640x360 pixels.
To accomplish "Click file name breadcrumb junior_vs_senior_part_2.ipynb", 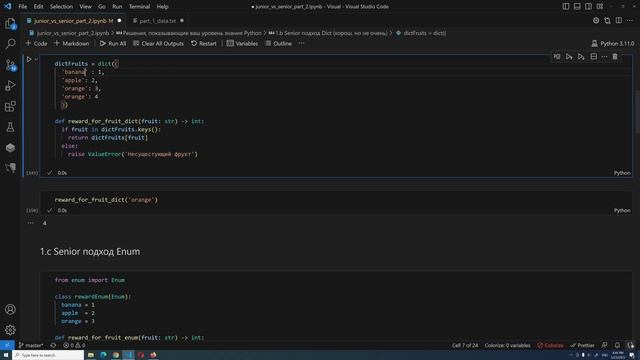I will coord(73,33).
